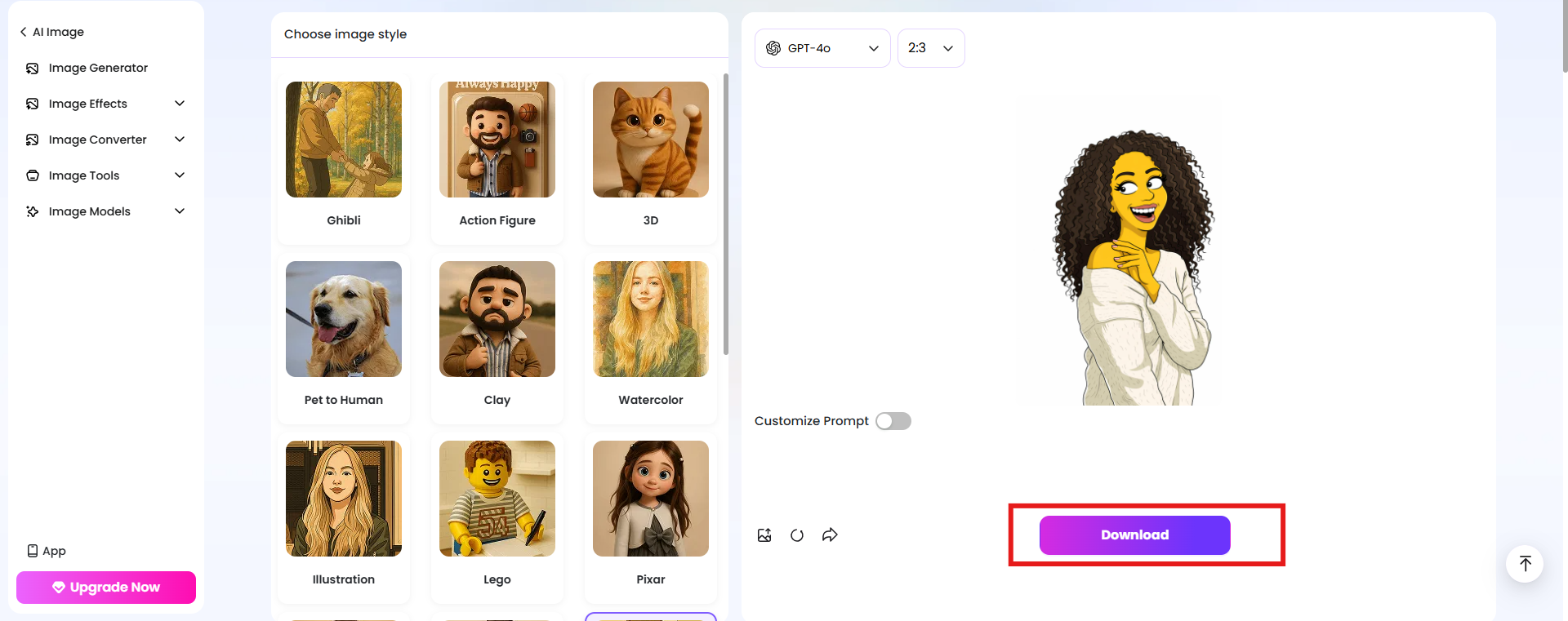Image resolution: width=1568 pixels, height=621 pixels.
Task: Select the Image Tools menu label
Action: pos(84,176)
